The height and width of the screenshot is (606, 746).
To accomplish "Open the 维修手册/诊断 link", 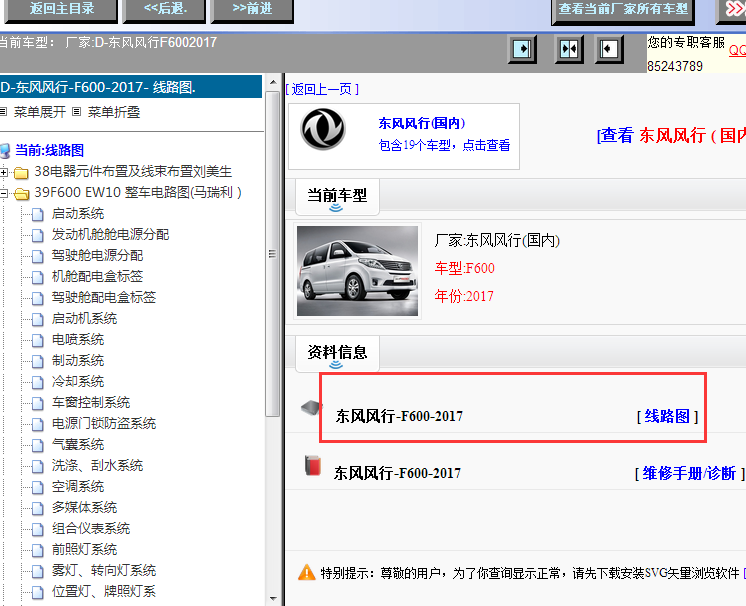I will pos(689,474).
